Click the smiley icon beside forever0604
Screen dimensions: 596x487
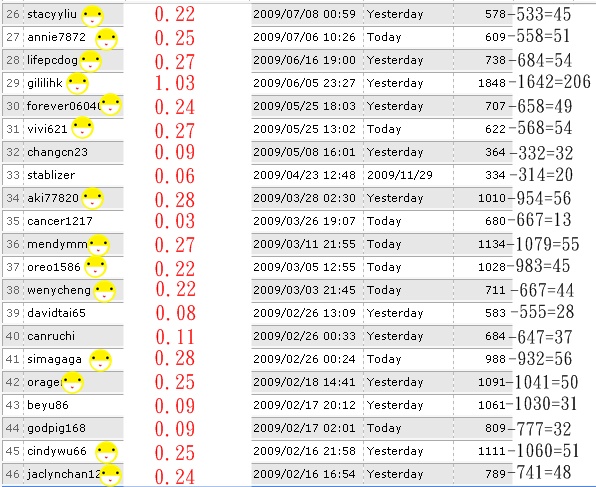coord(111,104)
